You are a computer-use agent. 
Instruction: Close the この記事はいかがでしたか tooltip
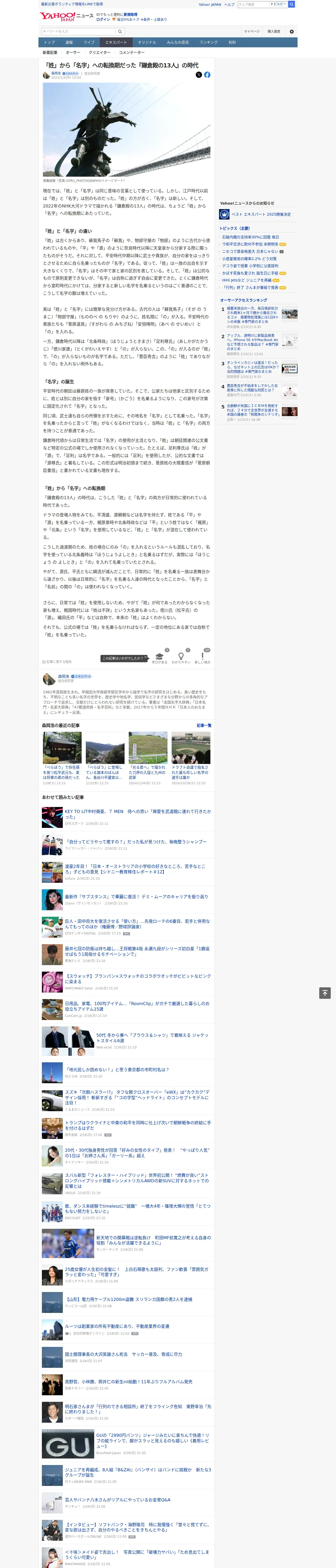click(145, 658)
